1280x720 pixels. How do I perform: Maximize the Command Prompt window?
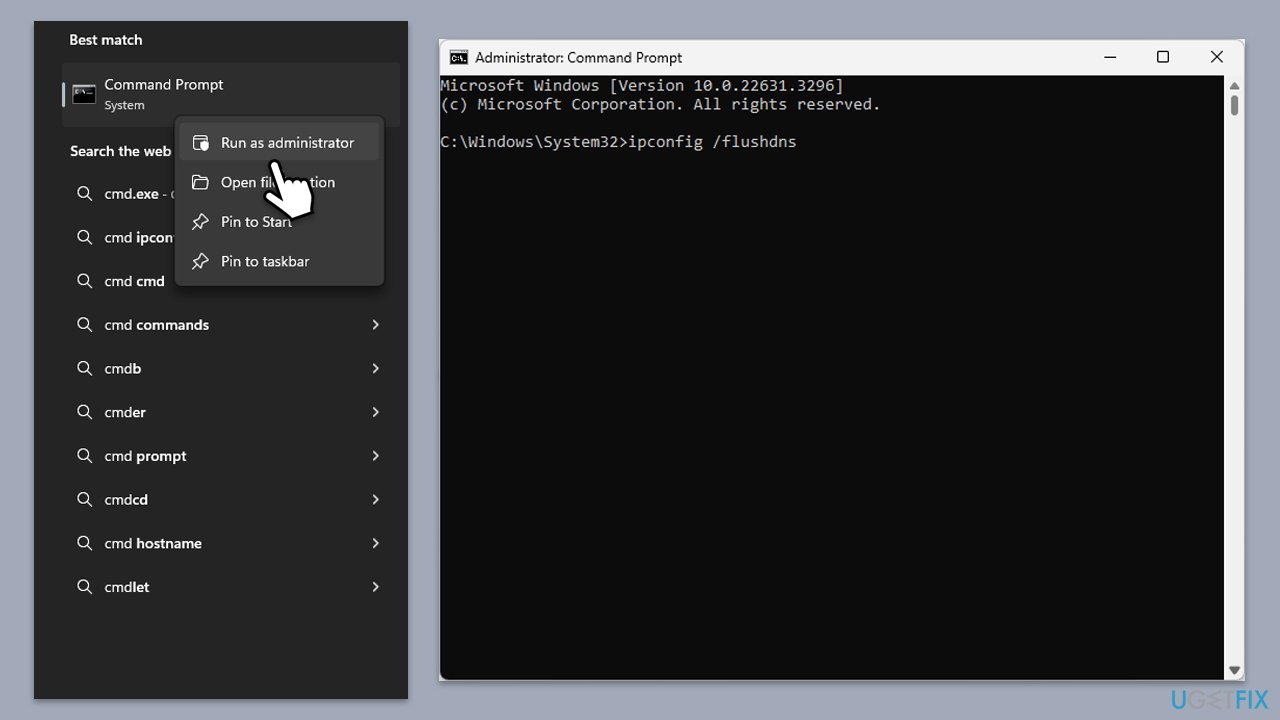coord(1163,57)
